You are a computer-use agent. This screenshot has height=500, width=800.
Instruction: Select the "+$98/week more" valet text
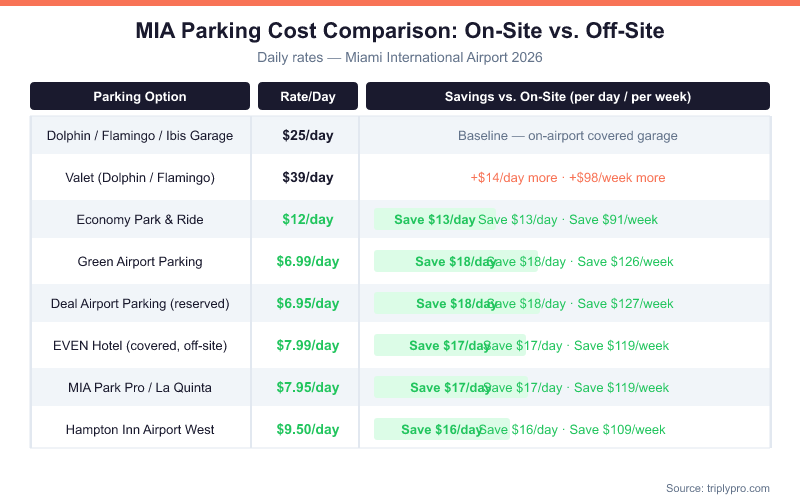click(617, 178)
